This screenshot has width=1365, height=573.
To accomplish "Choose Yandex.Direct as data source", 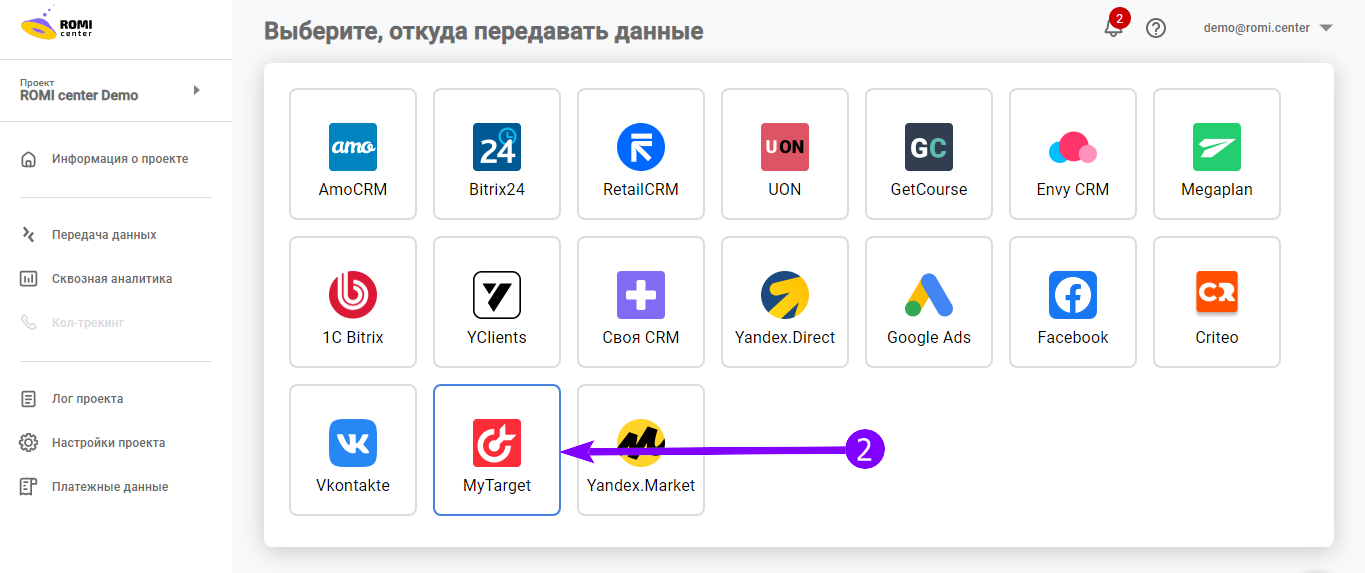I will 785,302.
